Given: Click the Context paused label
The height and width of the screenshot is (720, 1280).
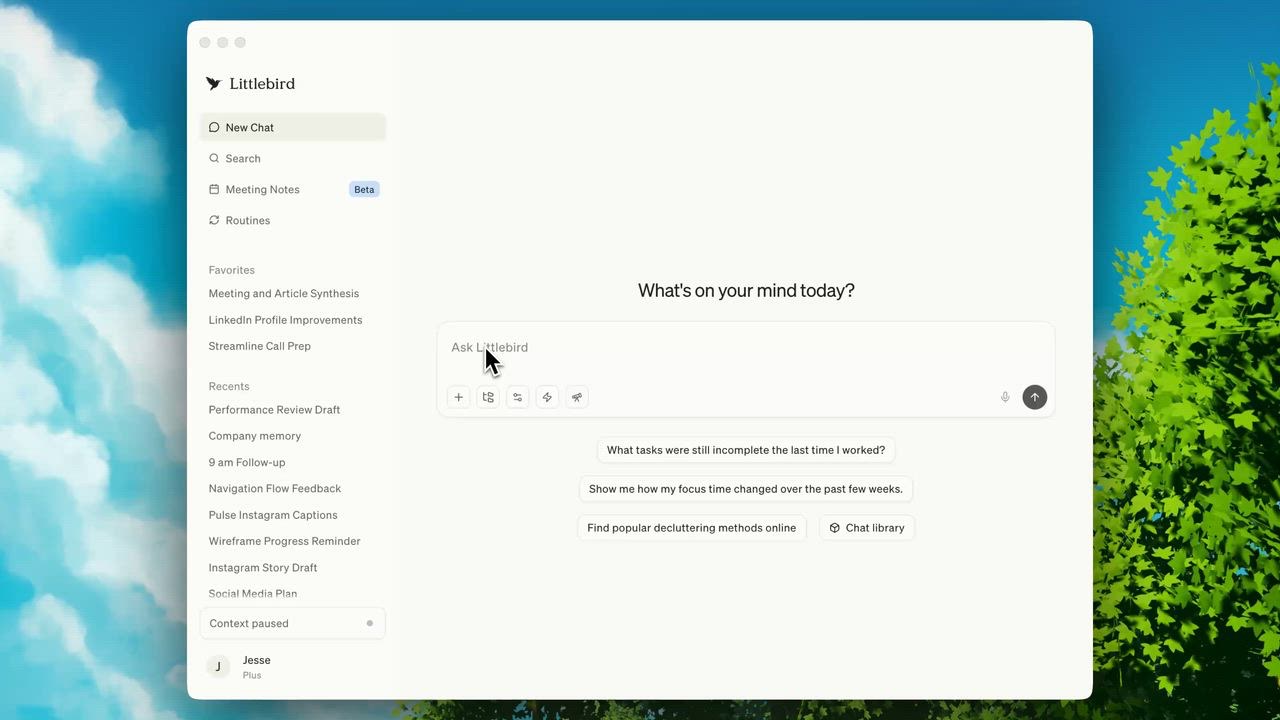Looking at the screenshot, I should [249, 623].
